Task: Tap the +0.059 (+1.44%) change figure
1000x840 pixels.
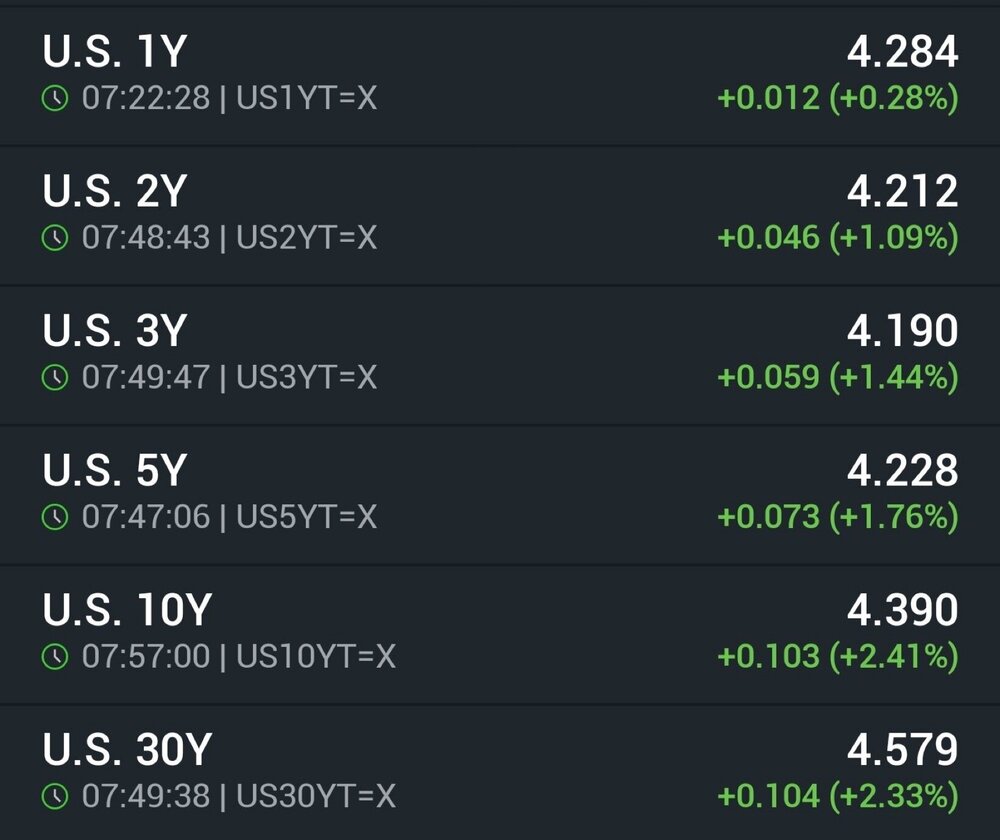Action: [x=837, y=377]
